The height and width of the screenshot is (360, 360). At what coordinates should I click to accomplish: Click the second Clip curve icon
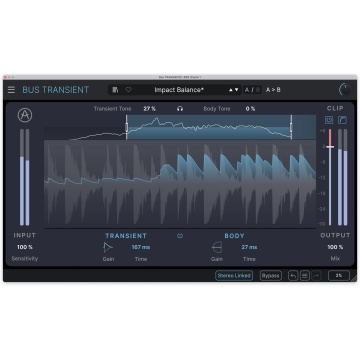pos(342,120)
